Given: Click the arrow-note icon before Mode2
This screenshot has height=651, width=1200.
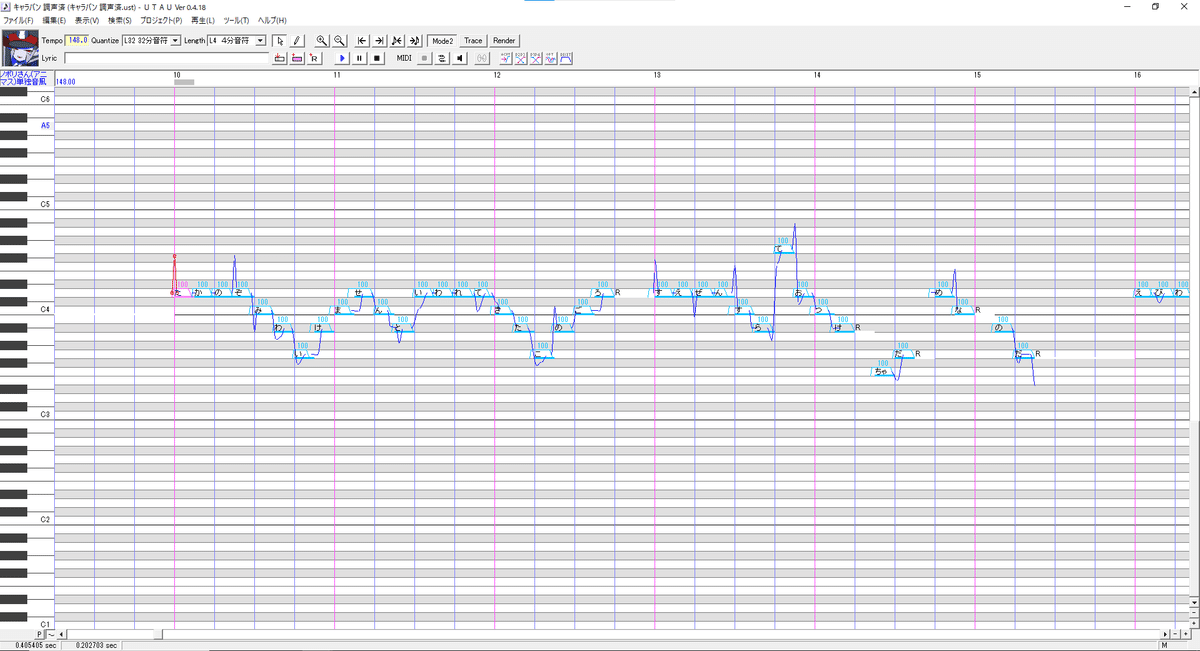Looking at the screenshot, I should tap(415, 41).
